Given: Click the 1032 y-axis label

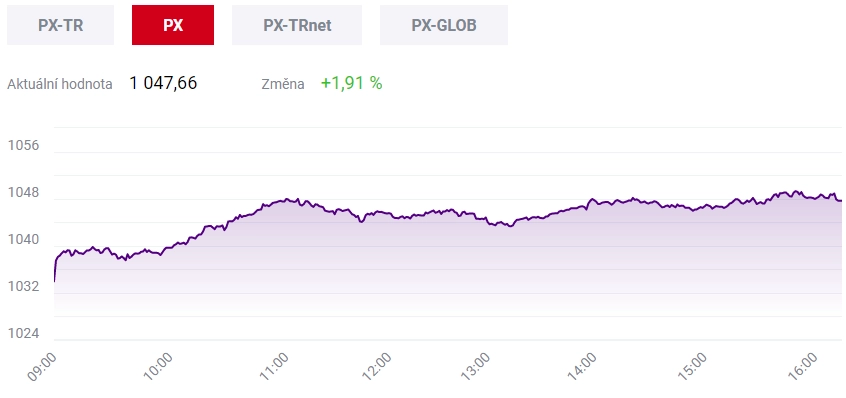Looking at the screenshot, I should point(24,286).
